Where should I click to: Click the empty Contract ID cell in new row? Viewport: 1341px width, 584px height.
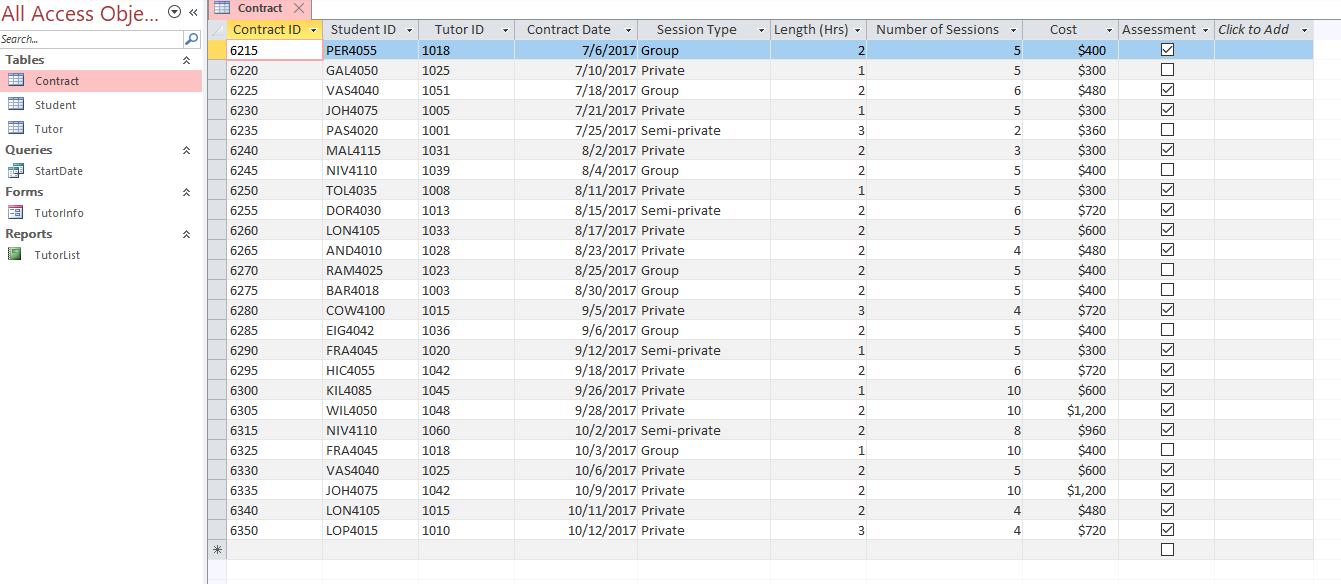[274, 550]
